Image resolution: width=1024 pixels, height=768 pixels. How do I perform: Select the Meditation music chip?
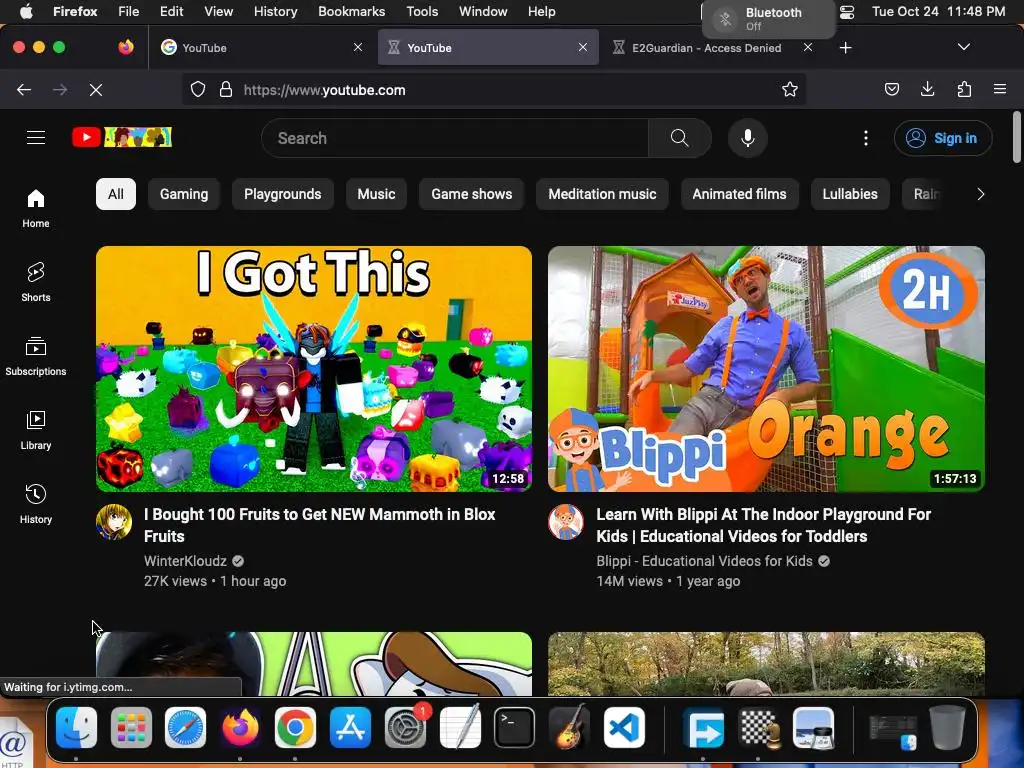tap(602, 194)
